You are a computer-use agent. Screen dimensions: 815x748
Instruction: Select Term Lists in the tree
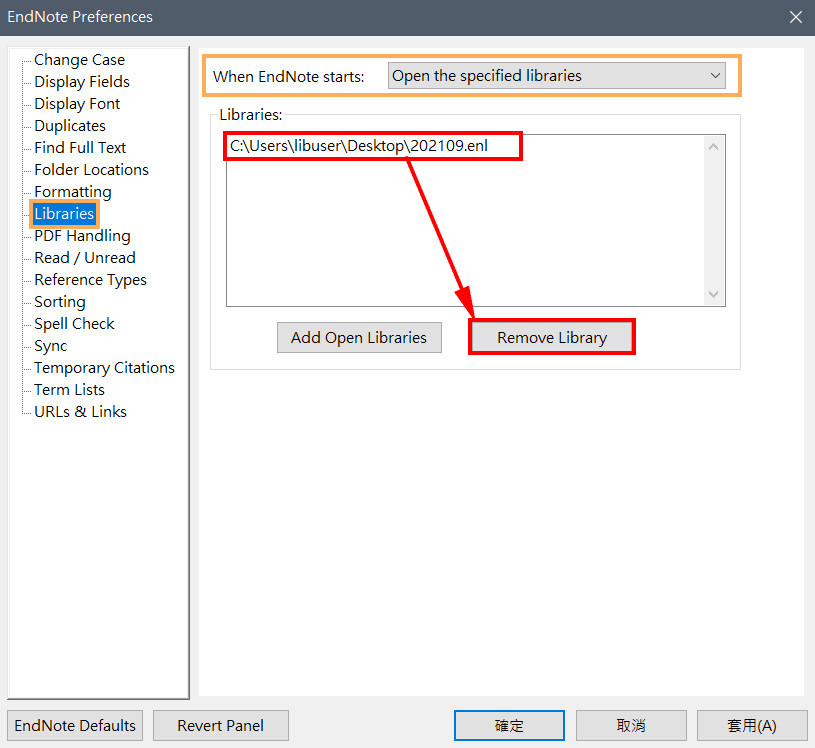click(69, 390)
